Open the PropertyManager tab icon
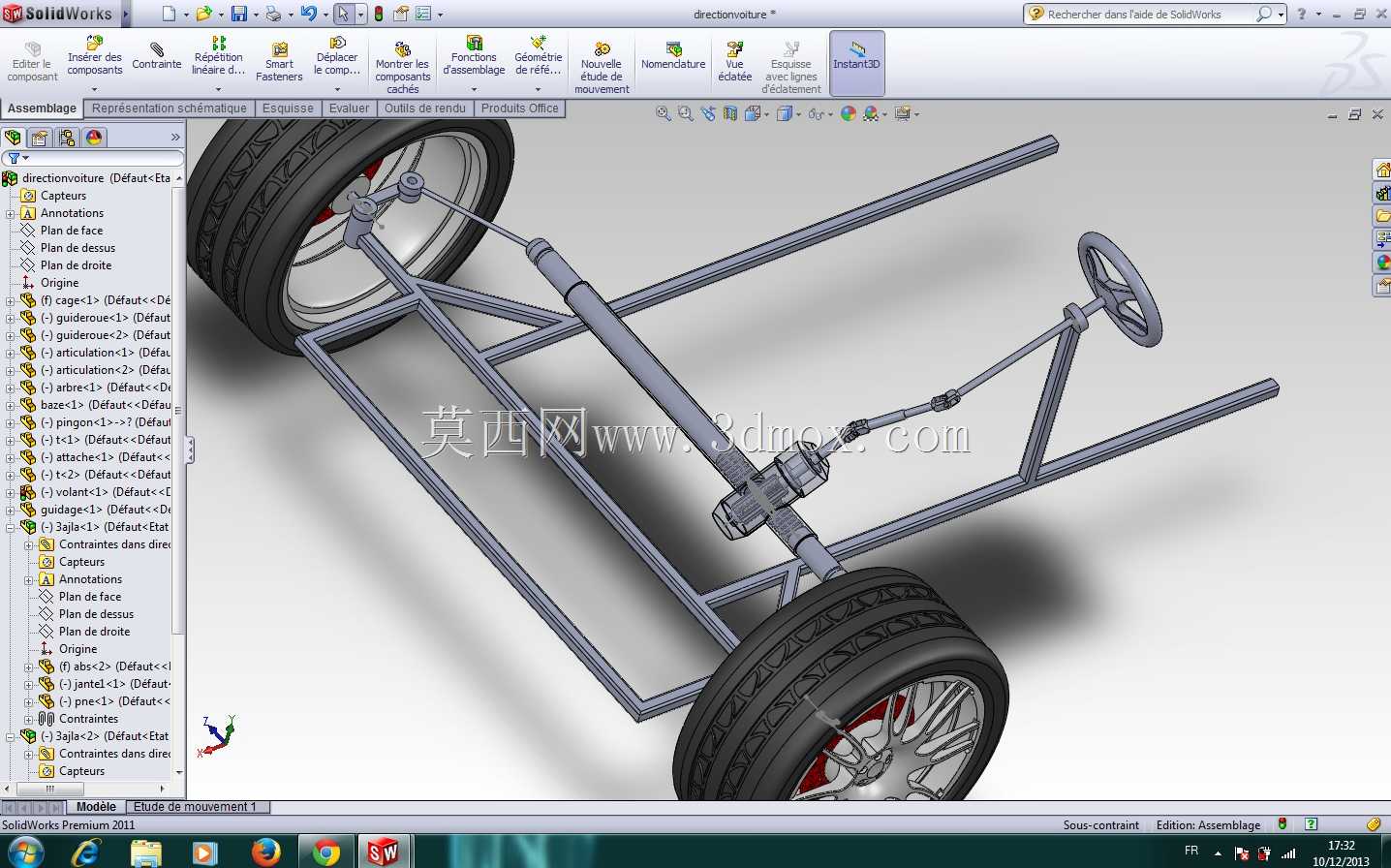1391x868 pixels. point(40,138)
